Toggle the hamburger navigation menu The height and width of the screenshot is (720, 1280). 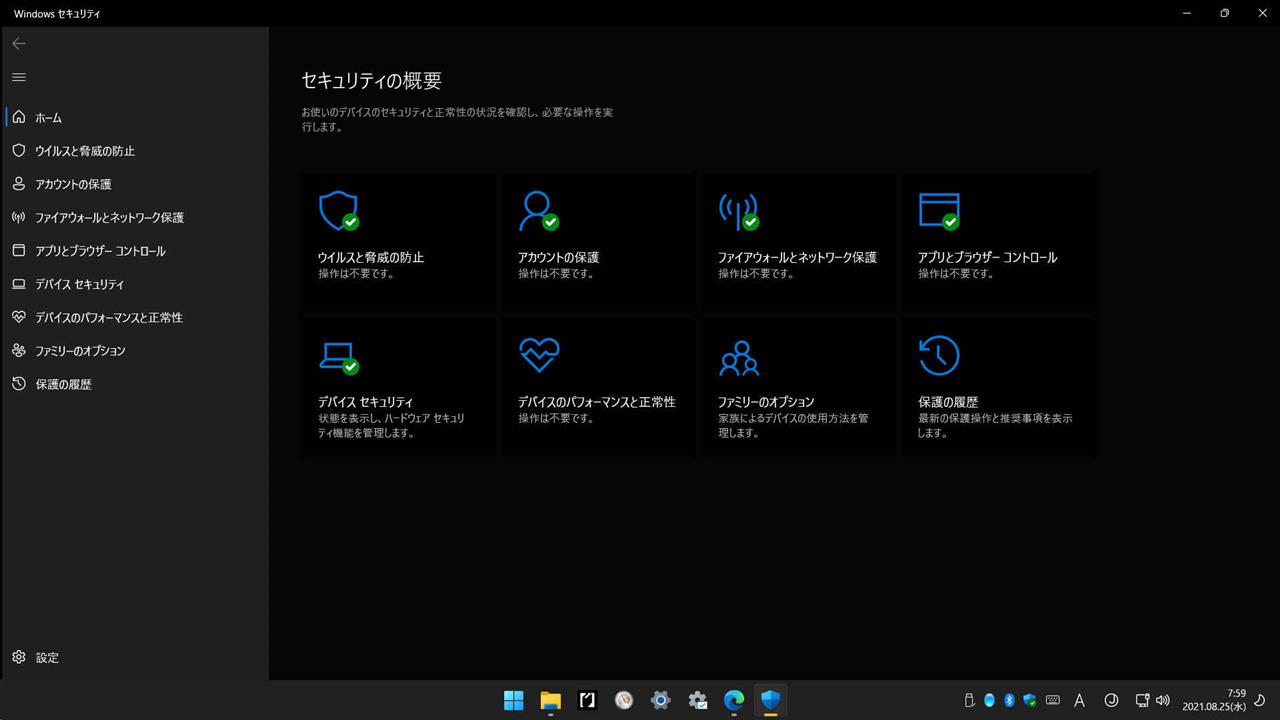coord(18,77)
